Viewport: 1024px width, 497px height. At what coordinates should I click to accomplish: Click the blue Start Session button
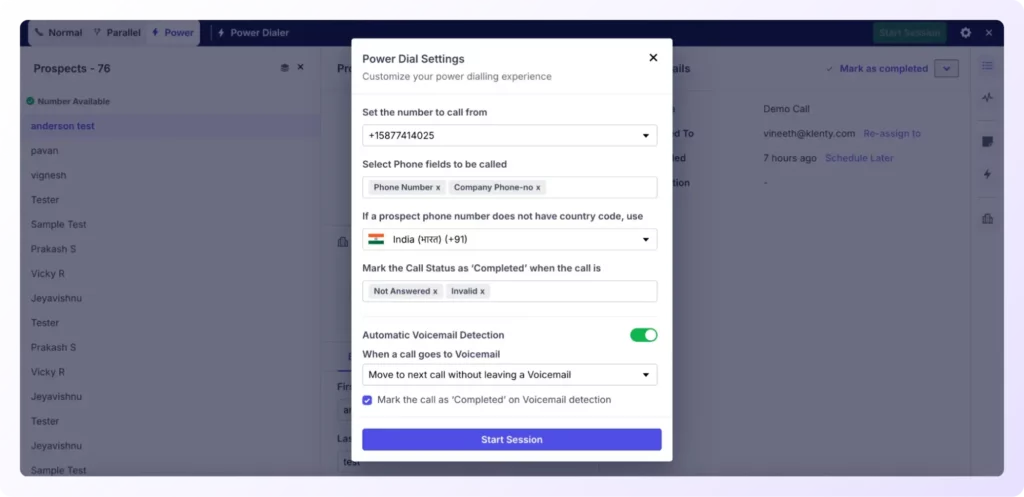click(x=512, y=440)
